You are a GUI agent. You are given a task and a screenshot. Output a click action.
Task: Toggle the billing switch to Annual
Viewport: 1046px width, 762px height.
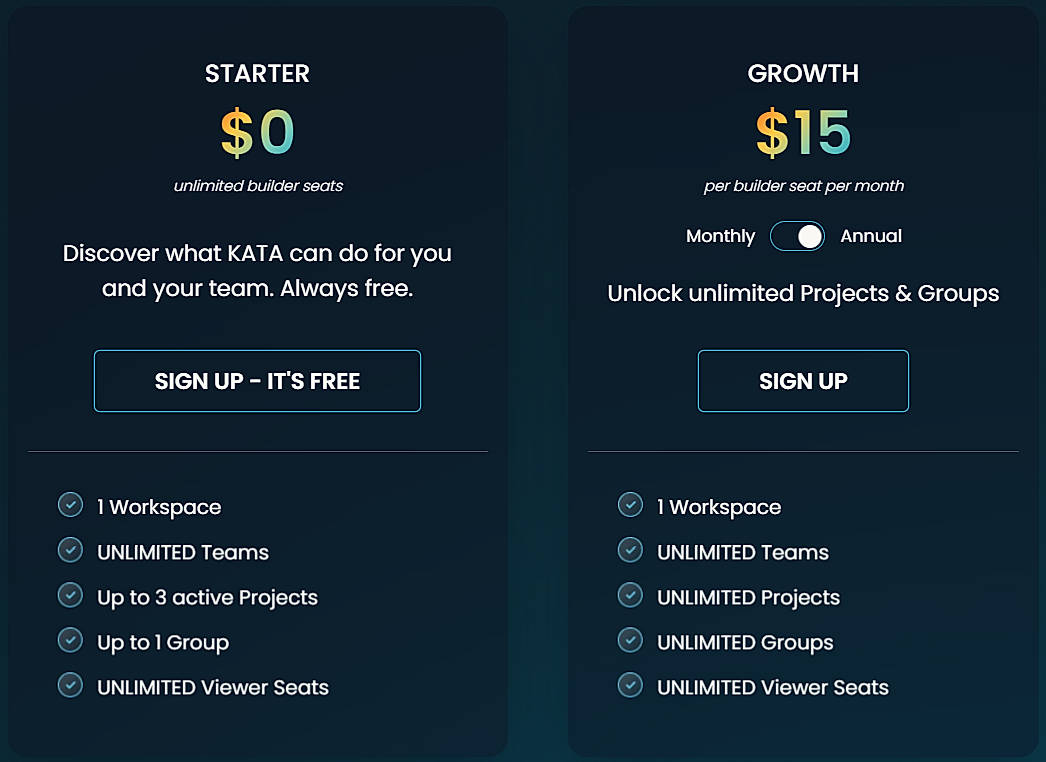[797, 236]
